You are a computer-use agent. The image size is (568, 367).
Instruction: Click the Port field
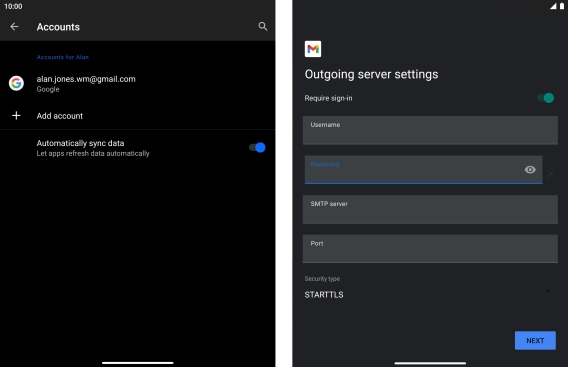pyautogui.click(x=430, y=249)
